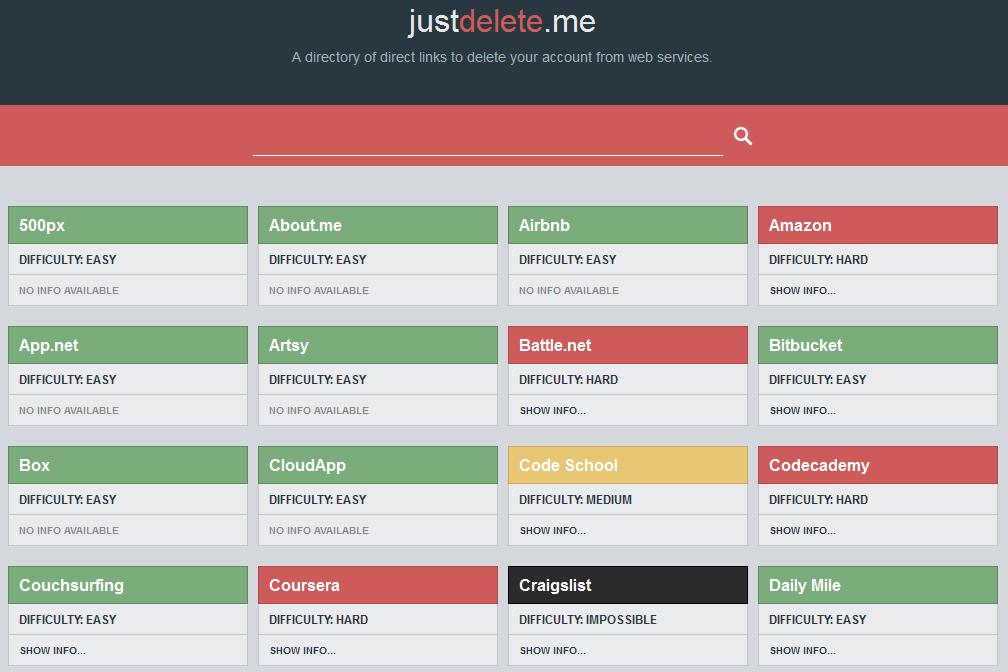The height and width of the screenshot is (672, 1008).
Task: Click the Artsy card header
Action: point(377,344)
